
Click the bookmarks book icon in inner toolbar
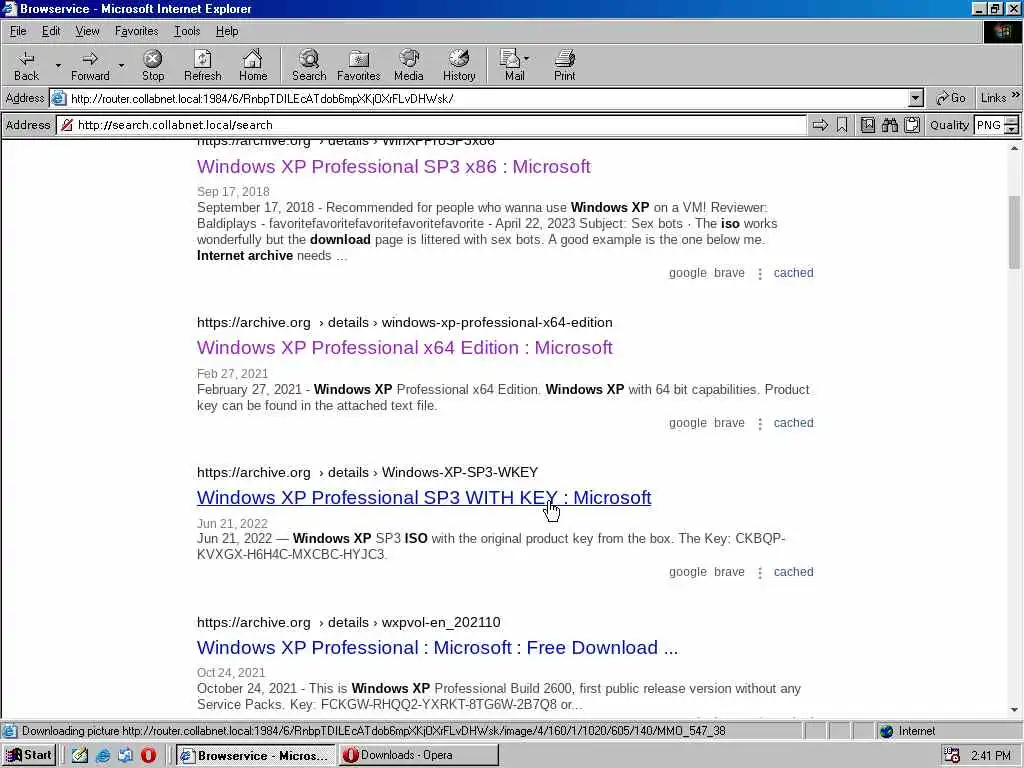coord(868,125)
